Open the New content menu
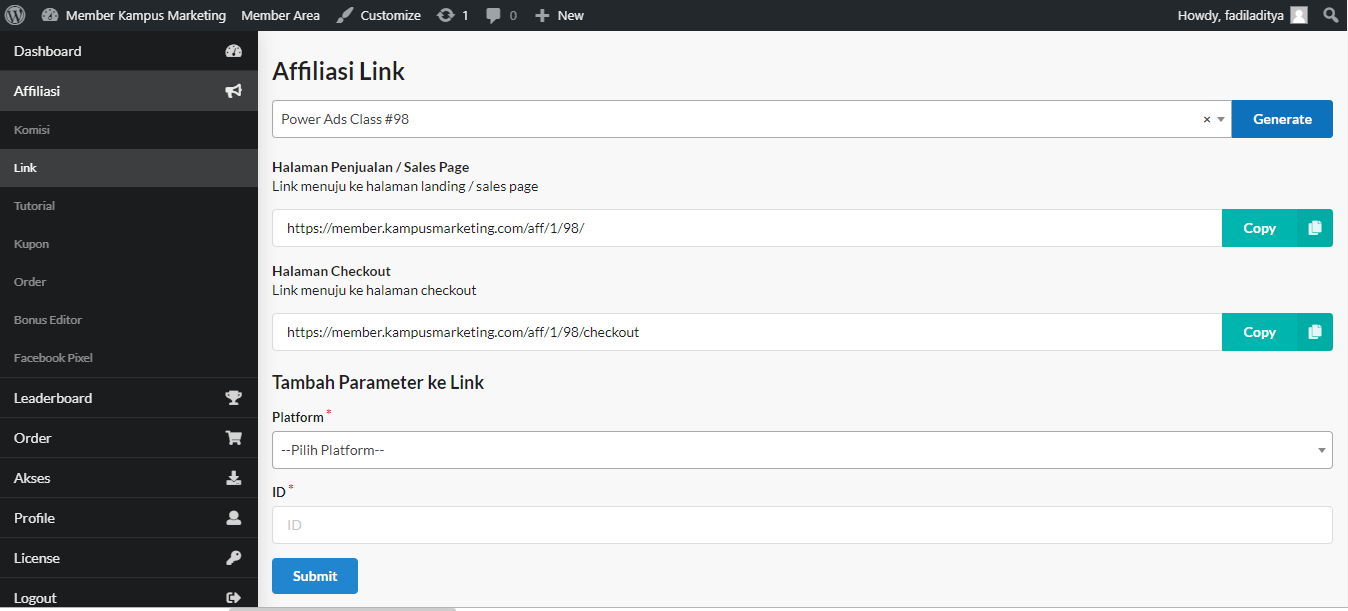The width and height of the screenshot is (1348, 611). (560, 15)
